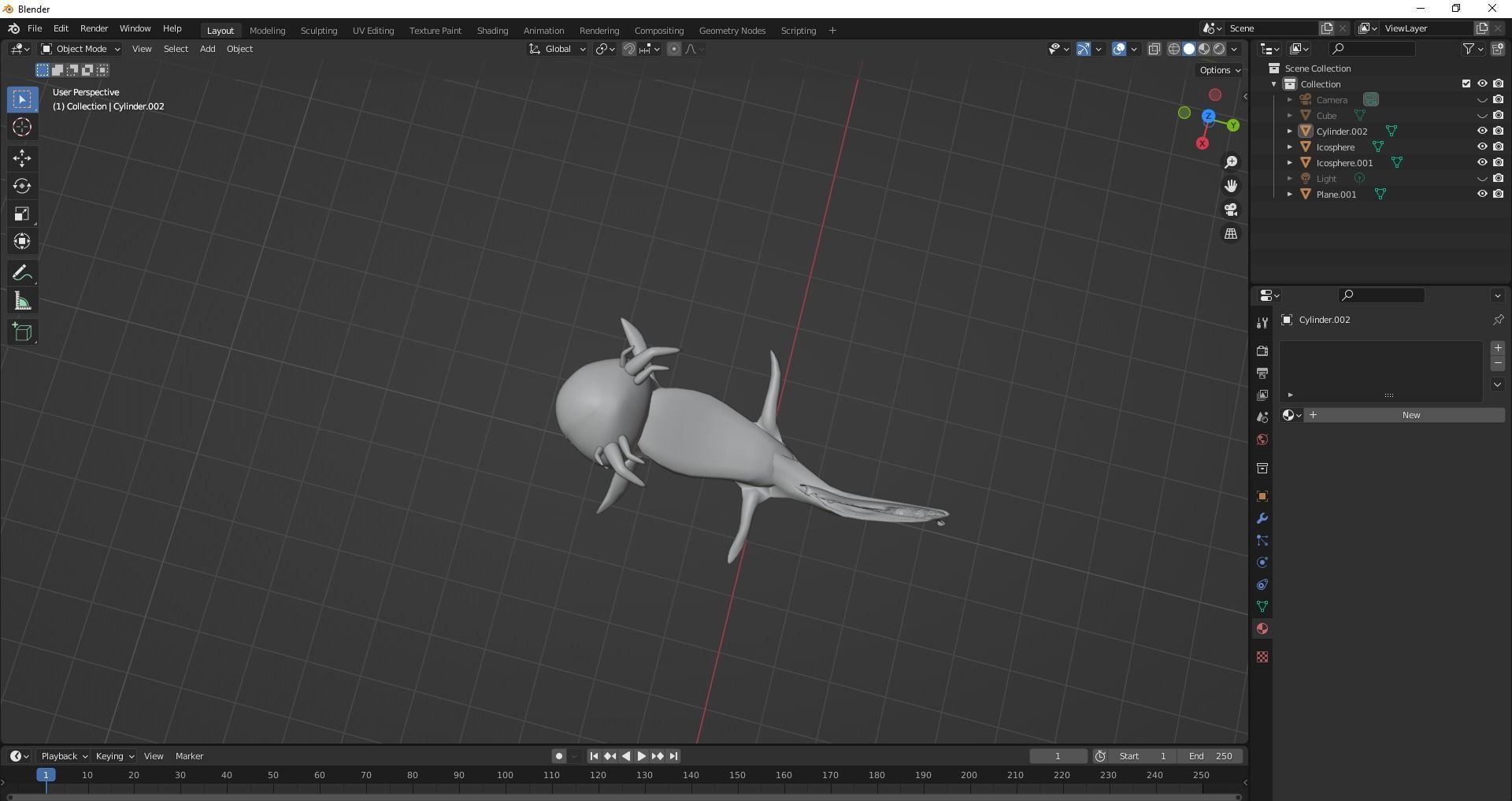Open the Texture properties checker tab
This screenshot has width=1512, height=801.
click(1262, 657)
